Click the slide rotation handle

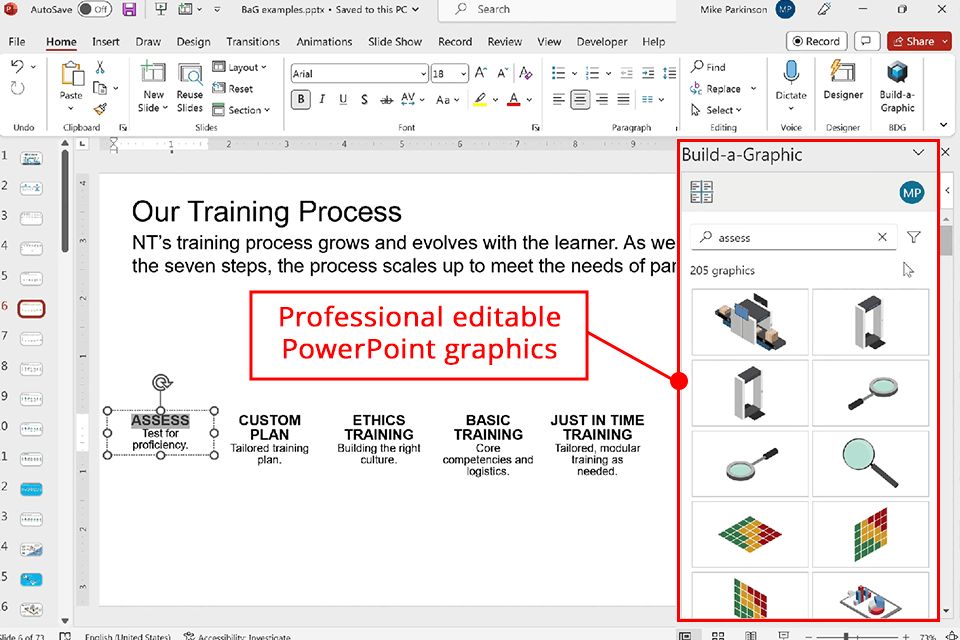pyautogui.click(x=162, y=383)
